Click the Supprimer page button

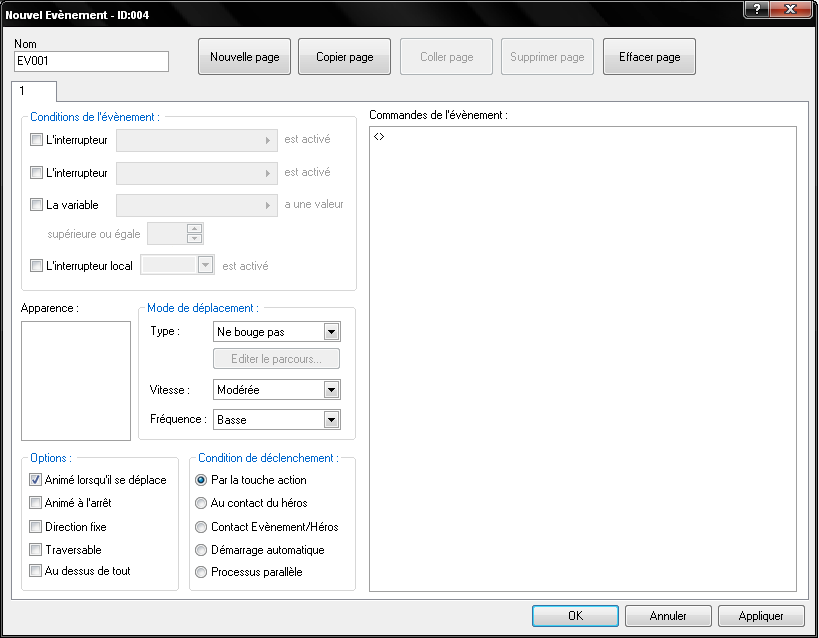click(547, 56)
